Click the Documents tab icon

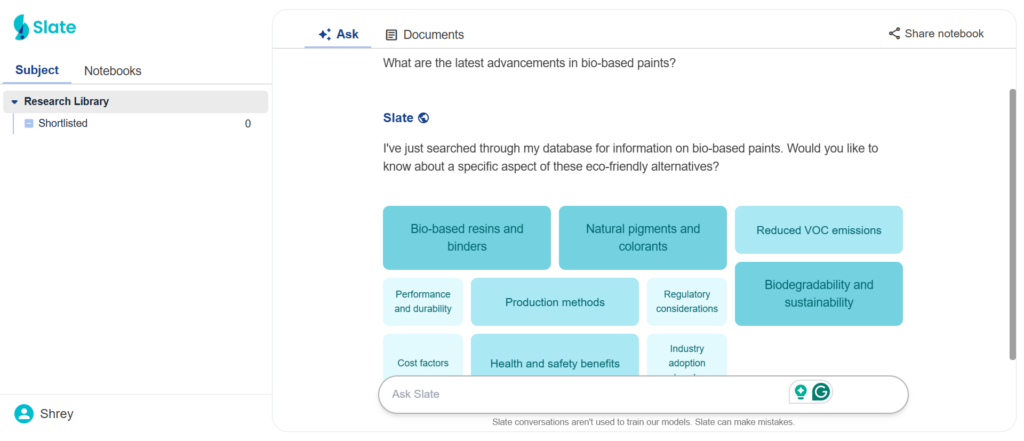click(x=391, y=35)
